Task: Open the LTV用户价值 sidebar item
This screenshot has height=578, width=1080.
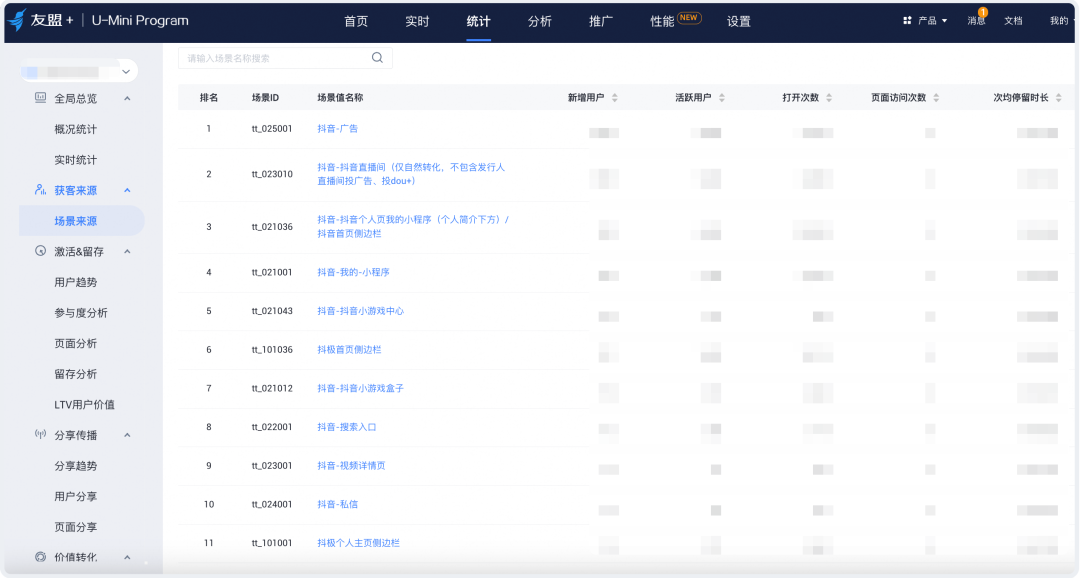Action: (x=85, y=404)
